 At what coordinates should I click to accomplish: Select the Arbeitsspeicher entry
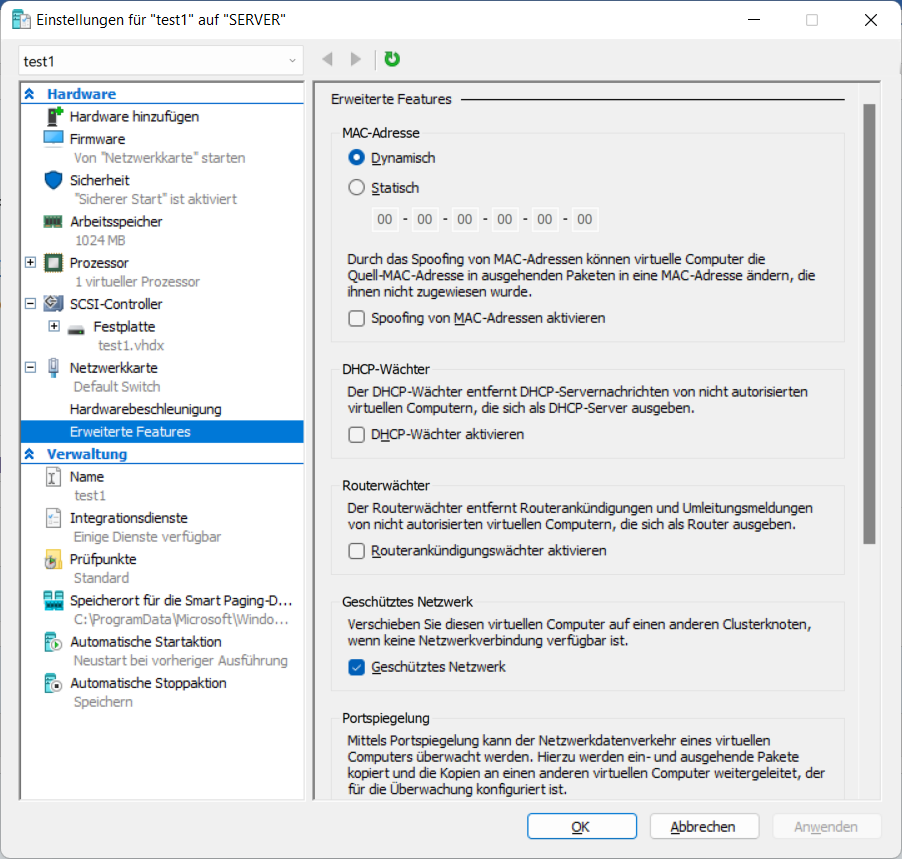(116, 222)
